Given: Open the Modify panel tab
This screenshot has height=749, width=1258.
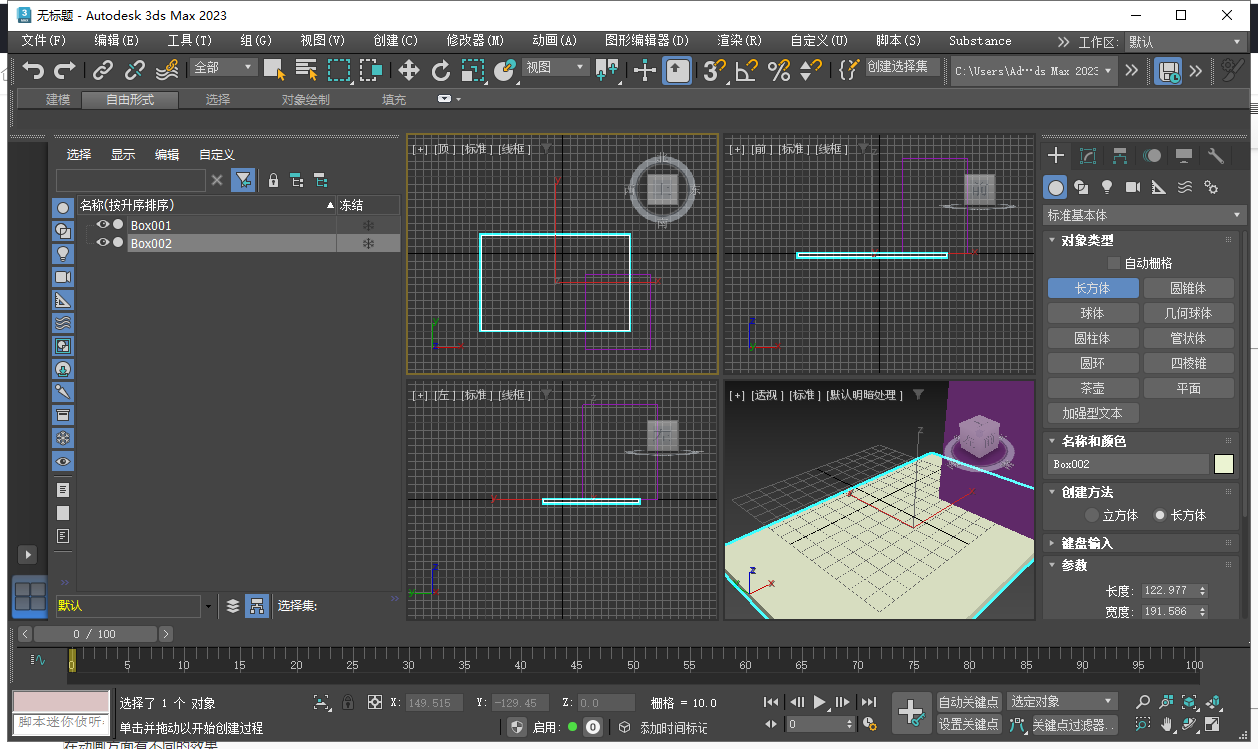Looking at the screenshot, I should 1088,156.
